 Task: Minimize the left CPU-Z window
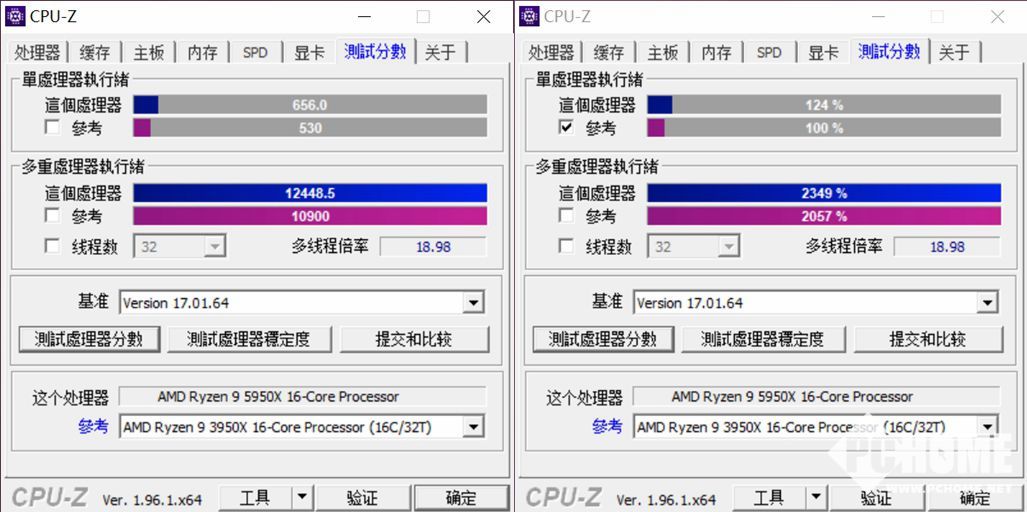click(x=364, y=16)
